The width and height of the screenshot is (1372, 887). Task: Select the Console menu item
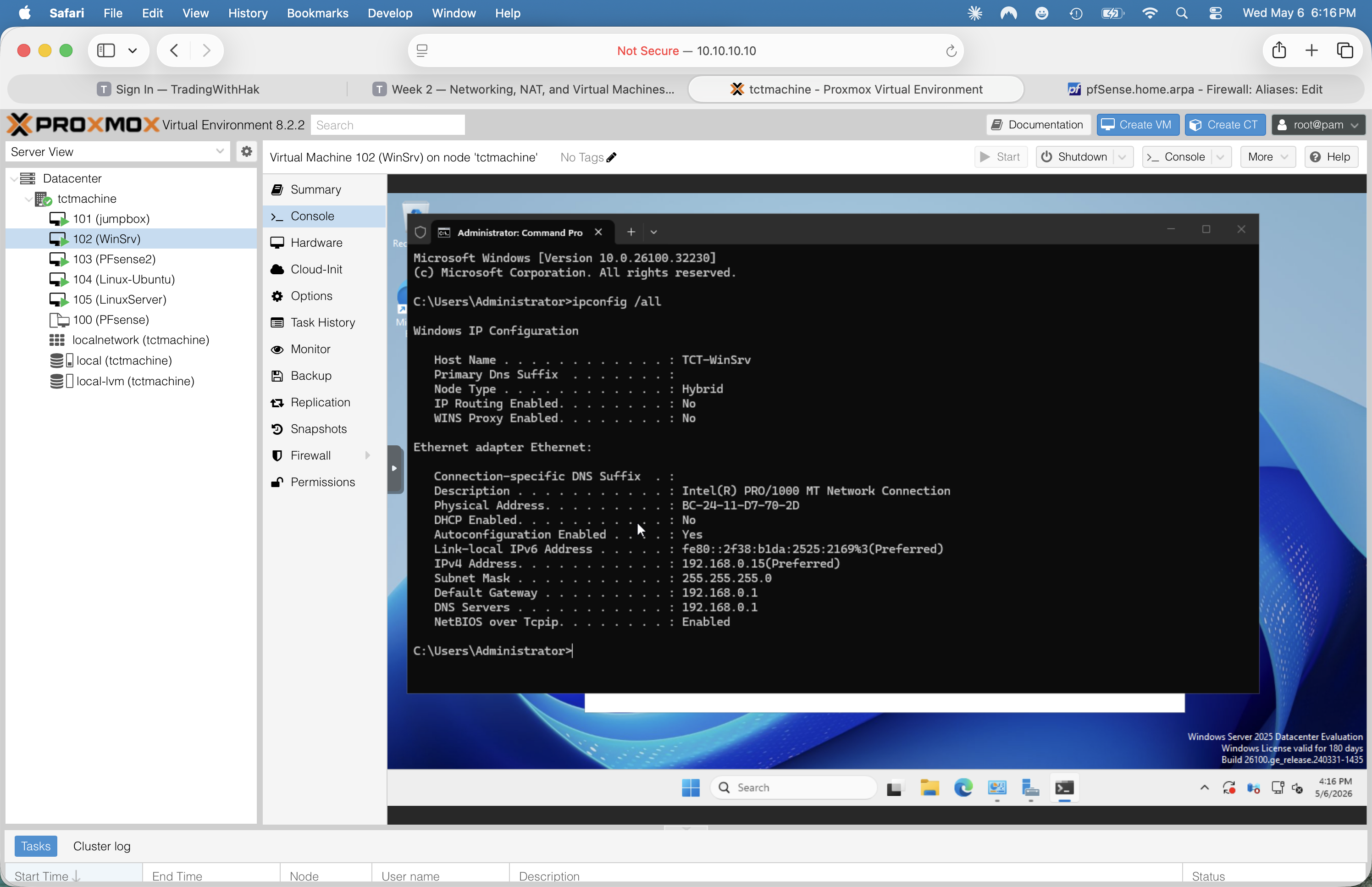pyautogui.click(x=324, y=216)
